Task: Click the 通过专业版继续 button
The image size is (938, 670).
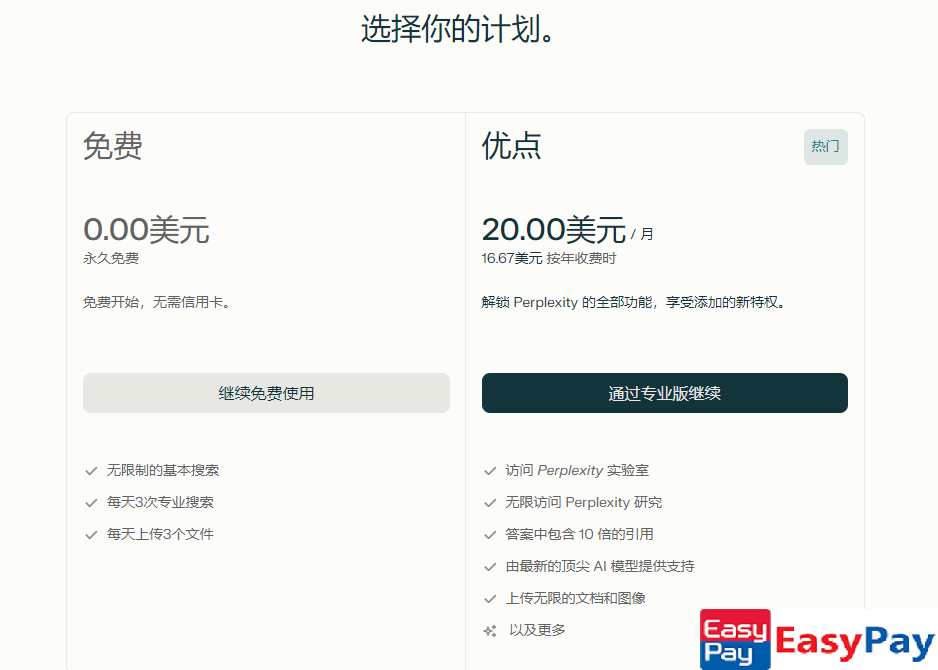Action: [665, 393]
